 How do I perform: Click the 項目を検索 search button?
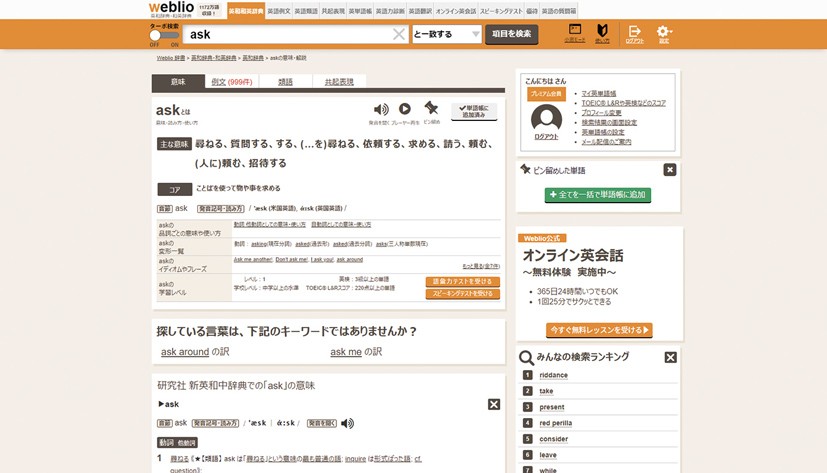[x=511, y=34]
